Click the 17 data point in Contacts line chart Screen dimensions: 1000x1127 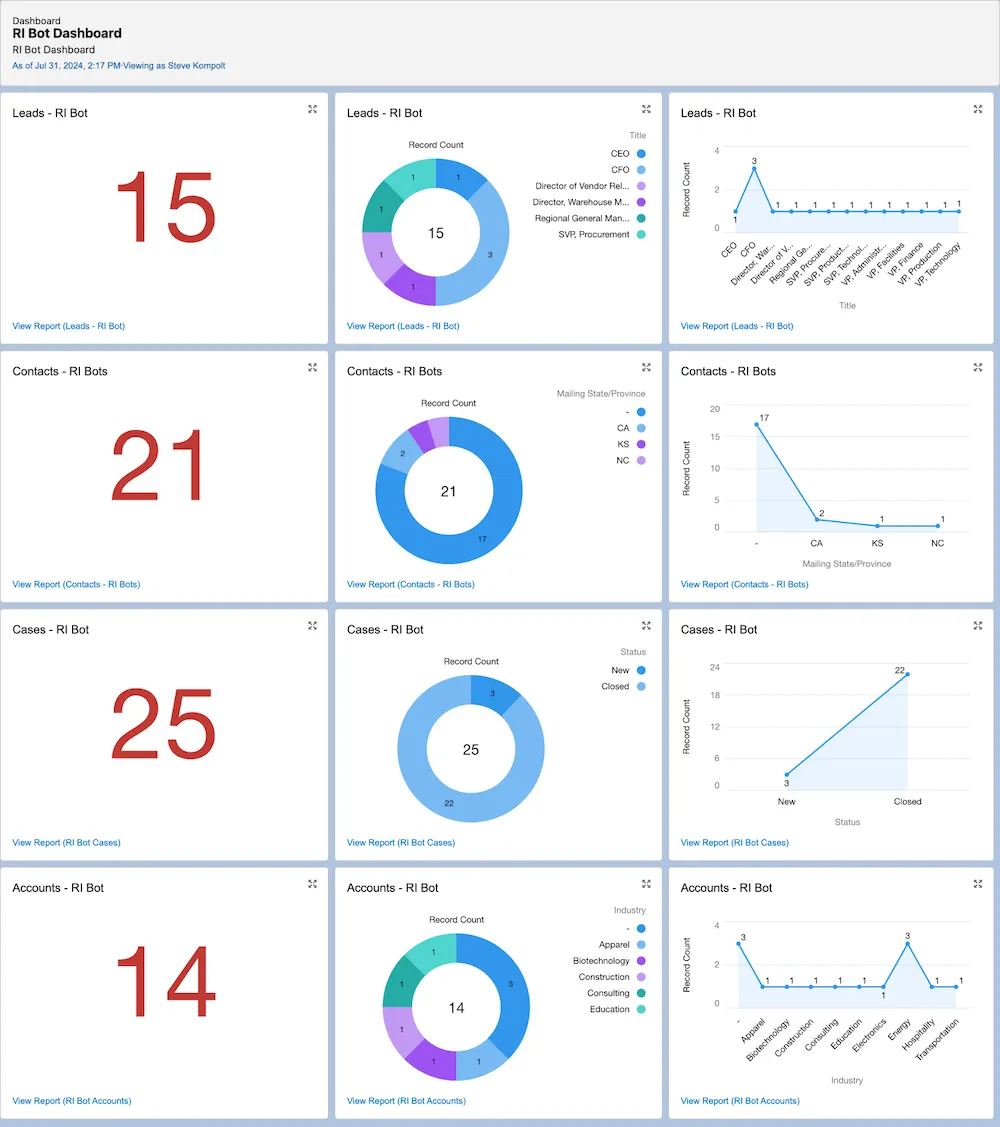(x=756, y=425)
